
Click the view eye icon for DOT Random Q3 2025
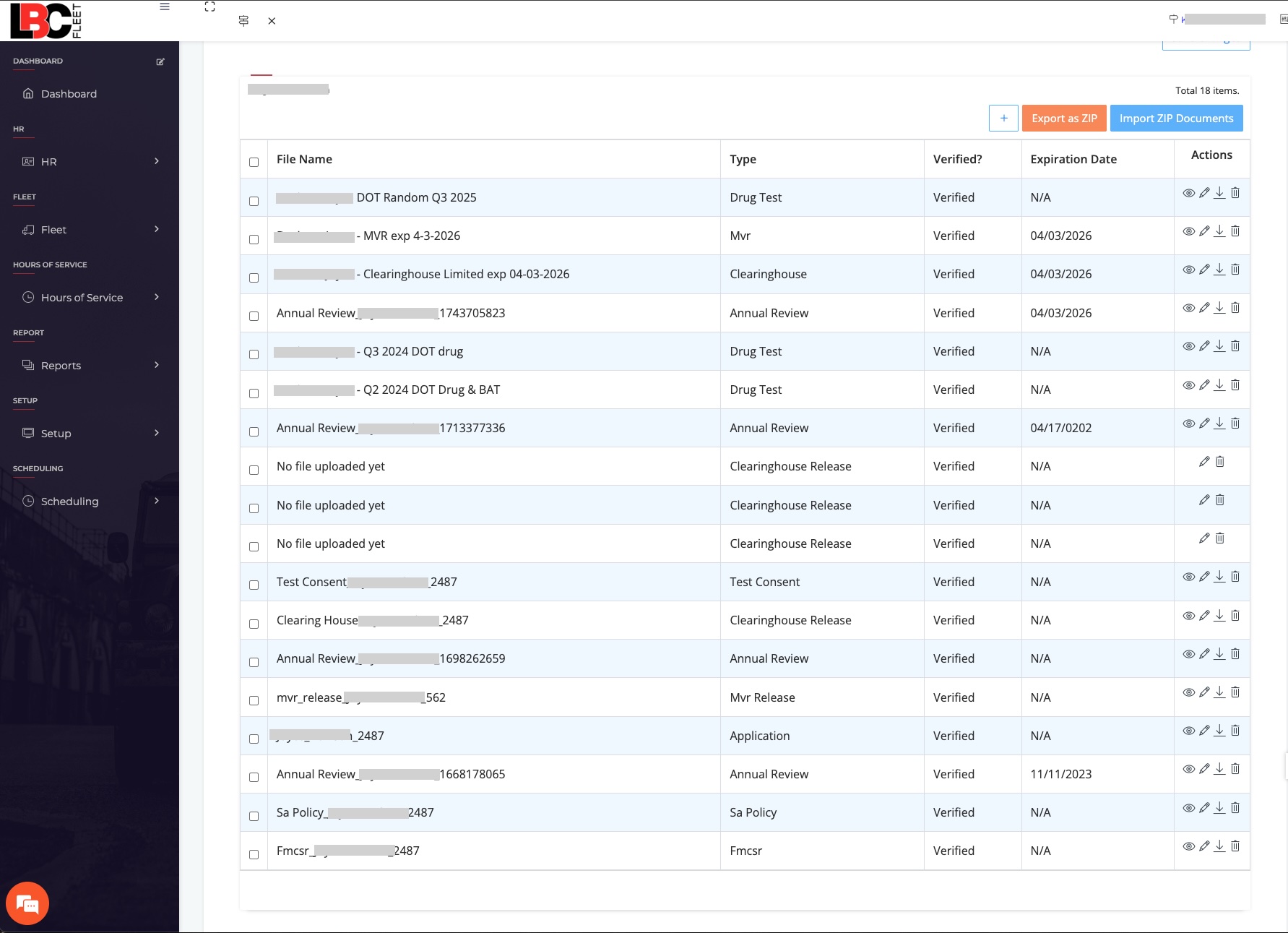point(1188,193)
